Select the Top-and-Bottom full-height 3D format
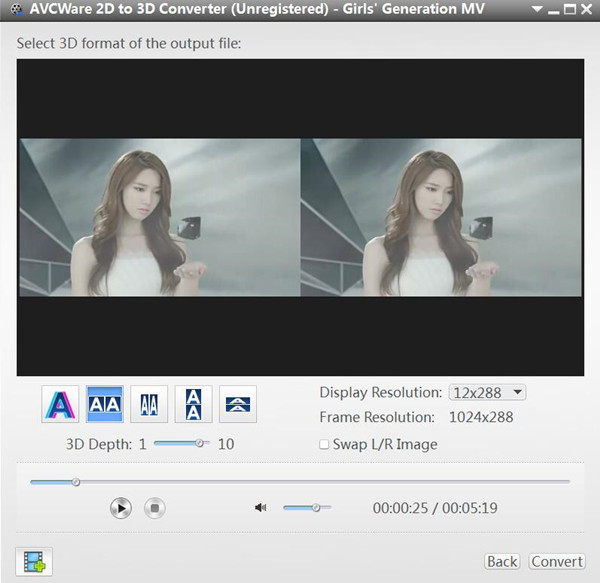 [193, 404]
